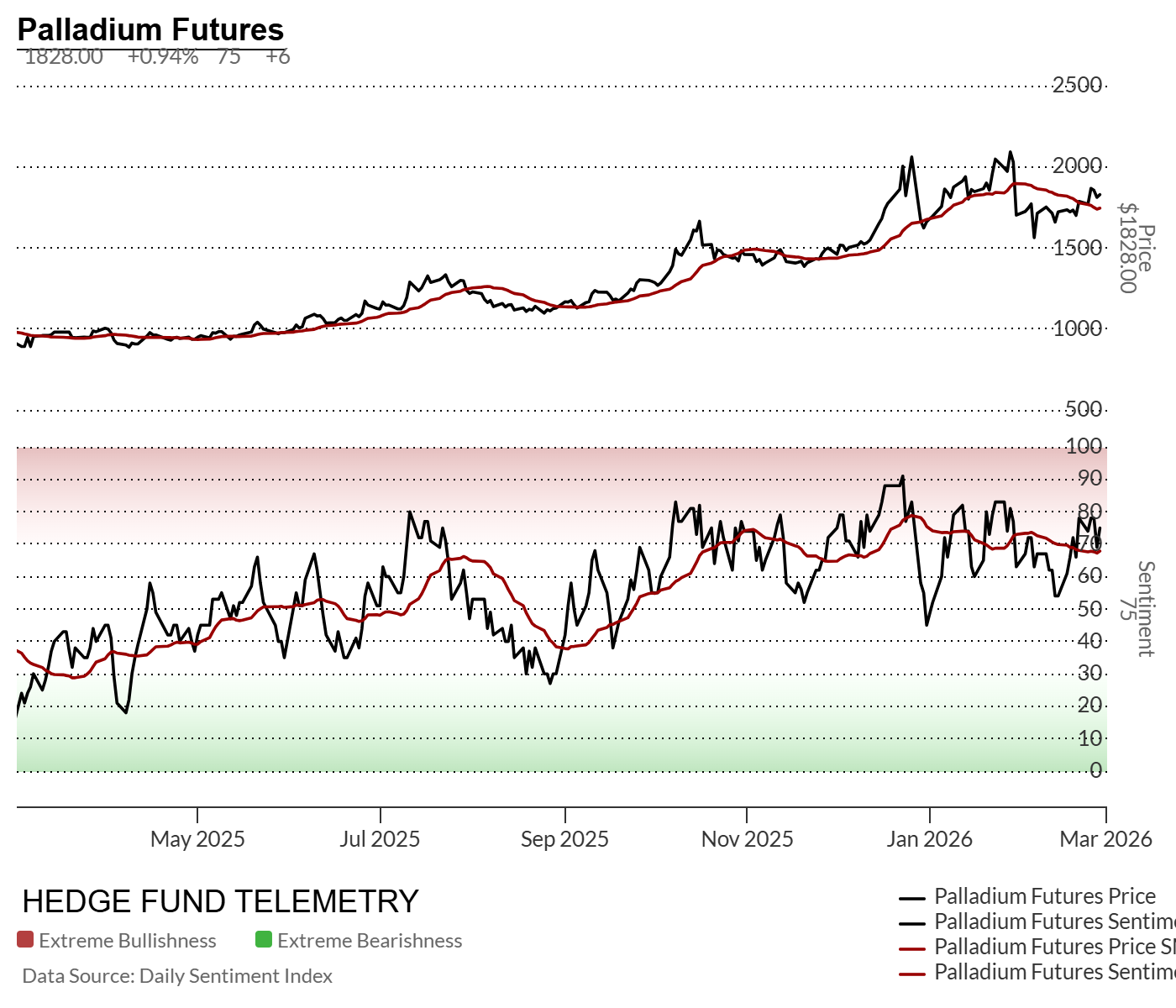Click the 1828.00 last price in header
This screenshot has height=1008, width=1176.
tap(64, 56)
